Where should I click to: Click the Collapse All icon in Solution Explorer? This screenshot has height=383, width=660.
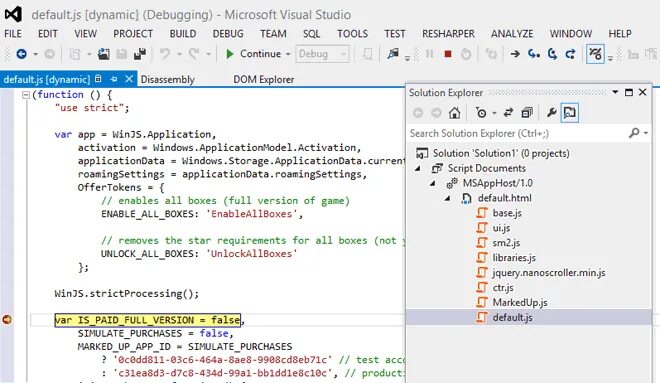click(x=527, y=113)
